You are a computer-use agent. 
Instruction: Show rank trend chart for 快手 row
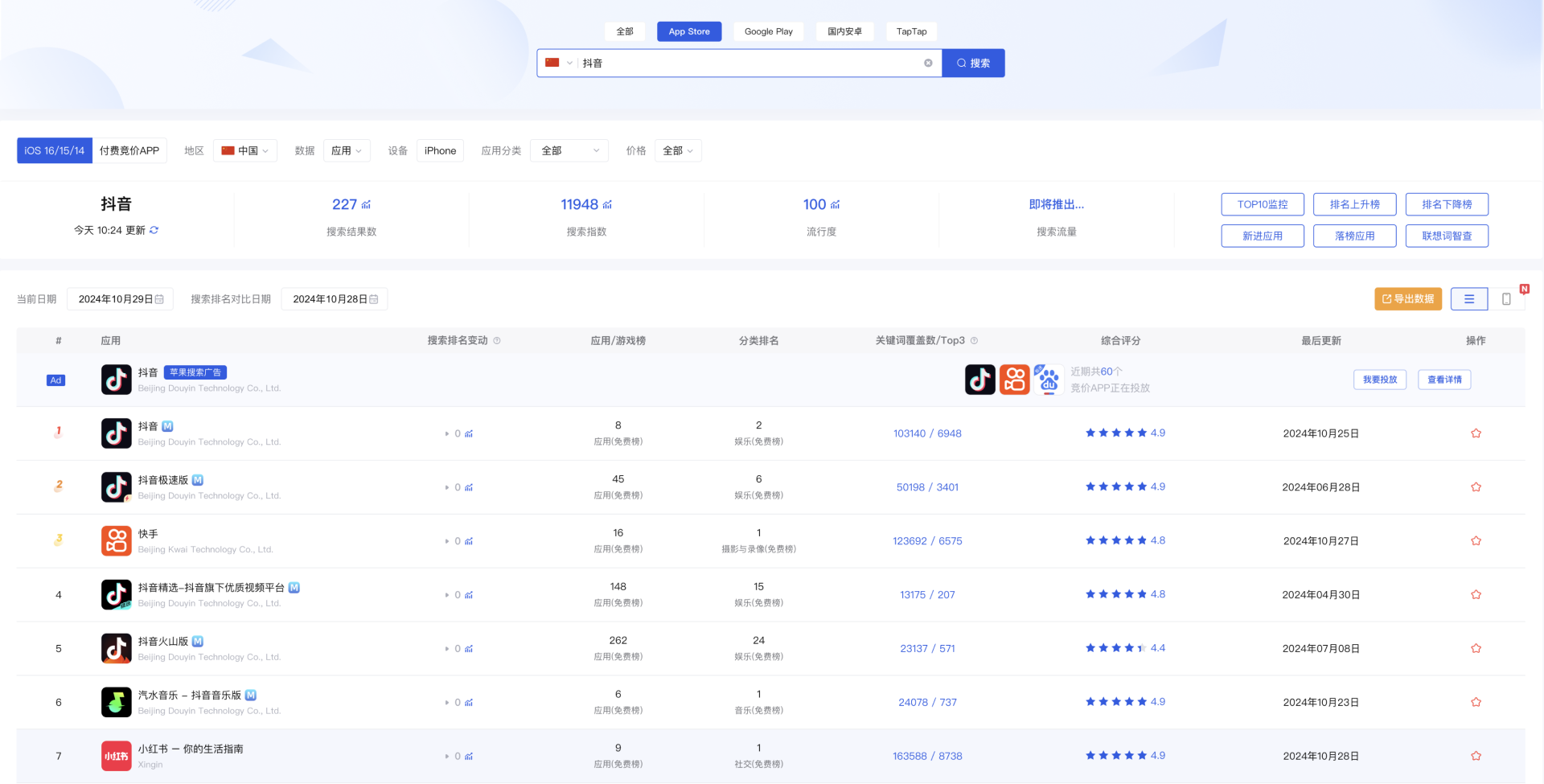click(x=469, y=541)
